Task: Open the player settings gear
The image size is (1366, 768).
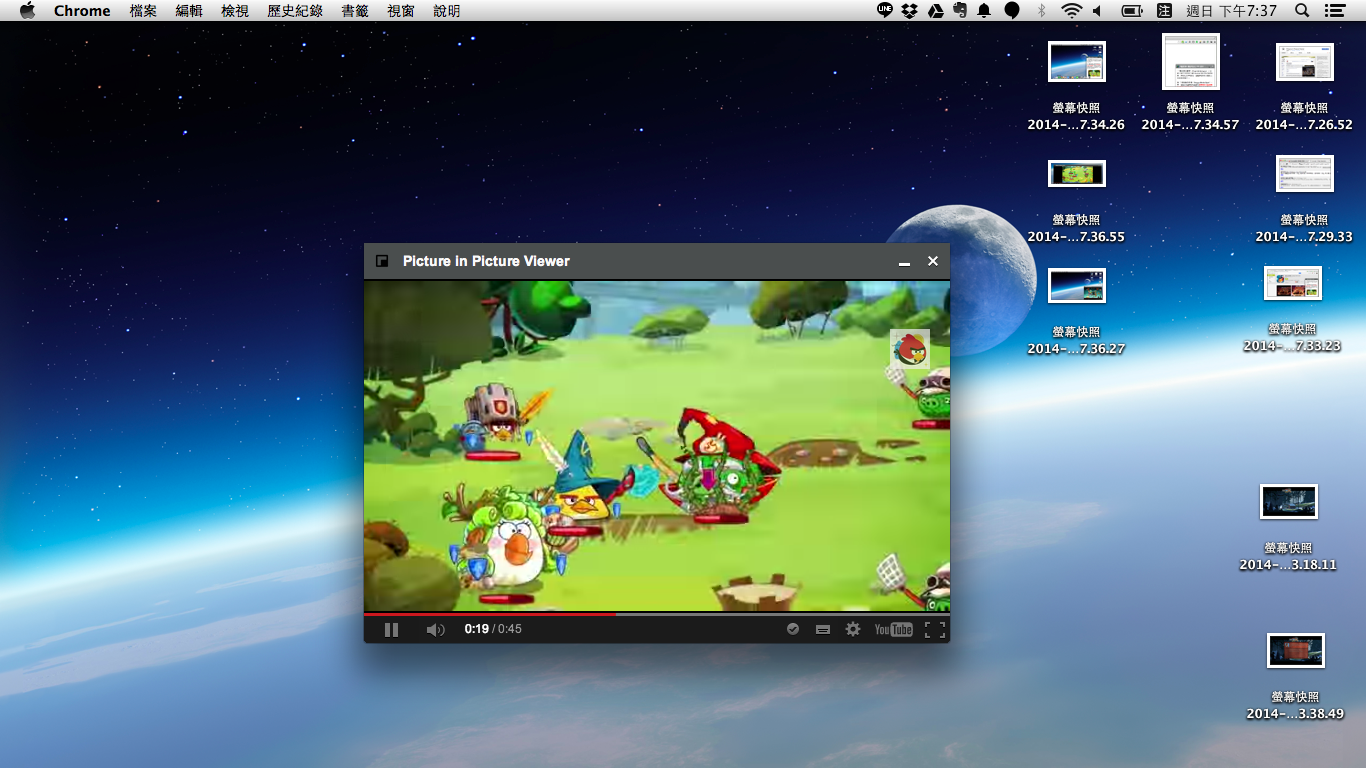Action: coord(853,629)
